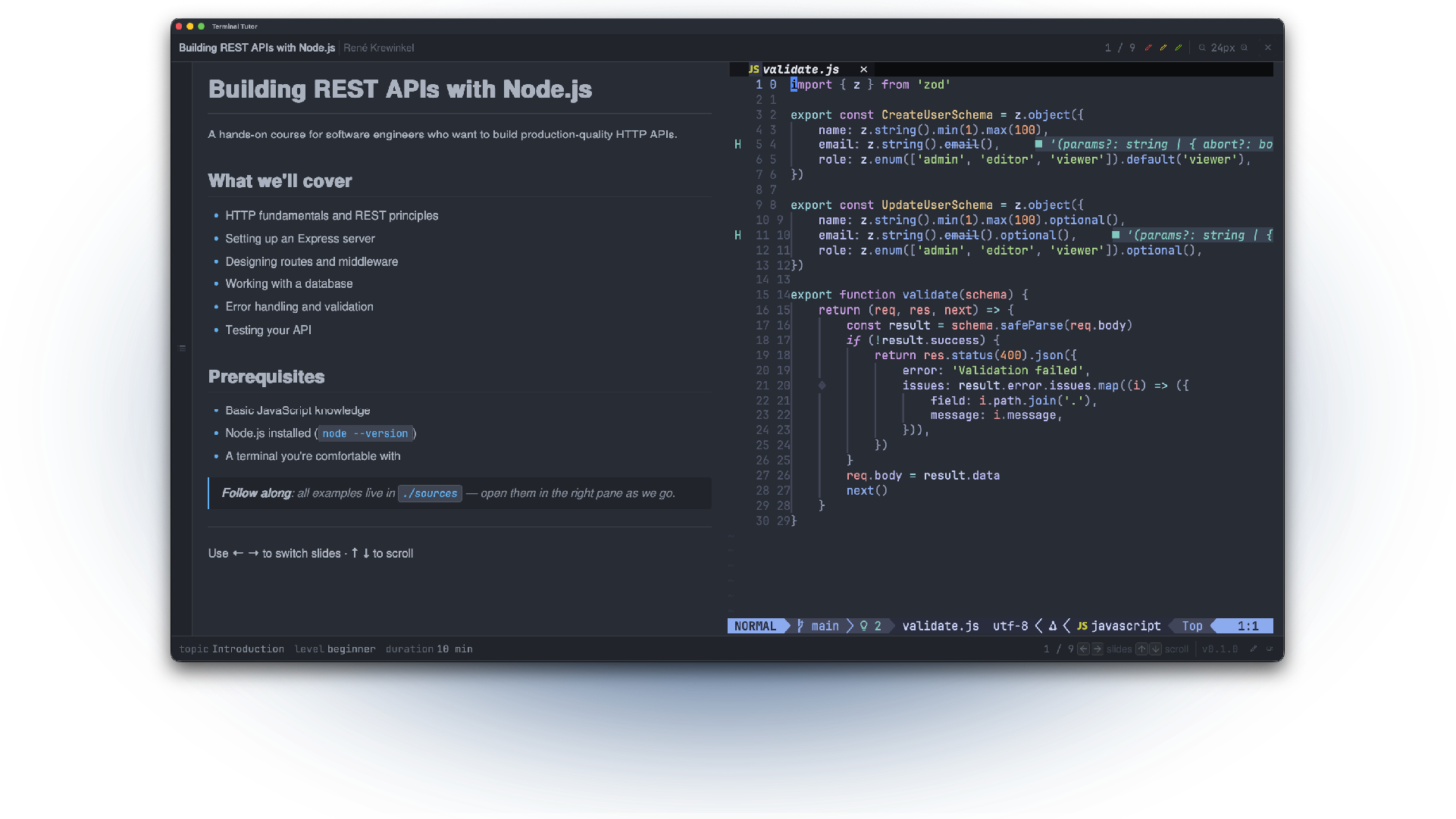Click bullet HTTP fundamentals and REST principles
This screenshot has height=819, width=1456.
tap(331, 216)
